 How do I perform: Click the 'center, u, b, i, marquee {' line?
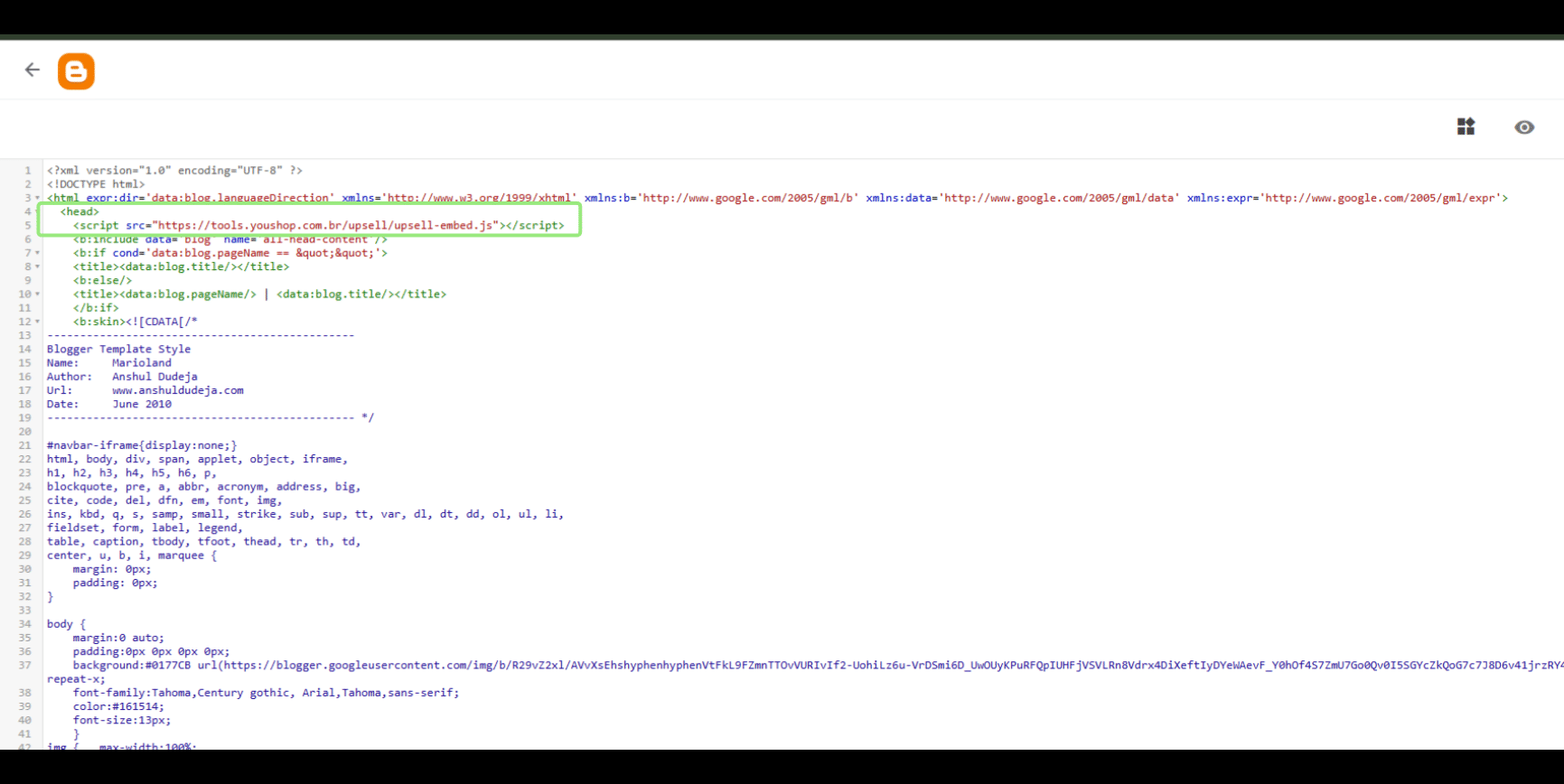[x=132, y=555]
